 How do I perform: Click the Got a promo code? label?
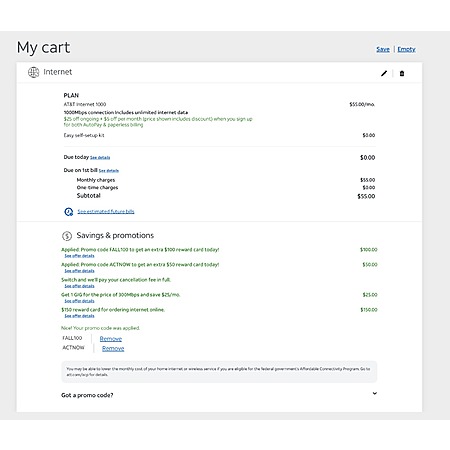[x=87, y=395]
